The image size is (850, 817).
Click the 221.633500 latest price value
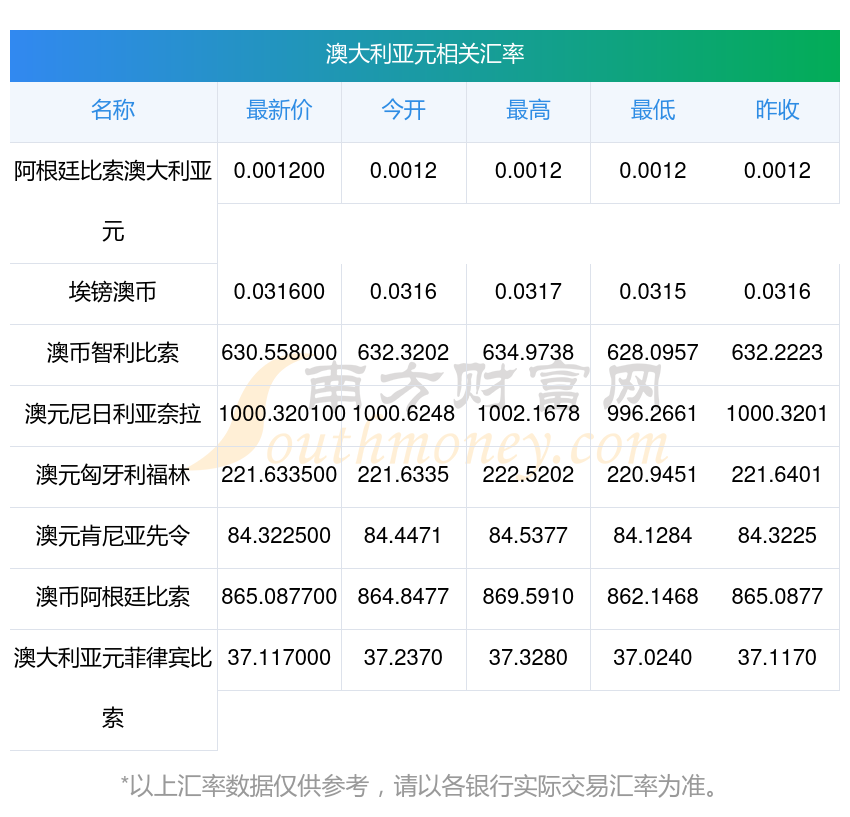(x=279, y=475)
